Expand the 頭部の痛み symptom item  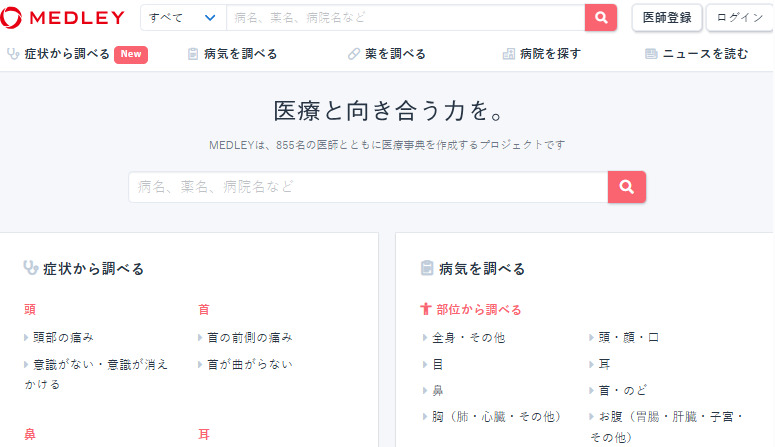pos(27,337)
